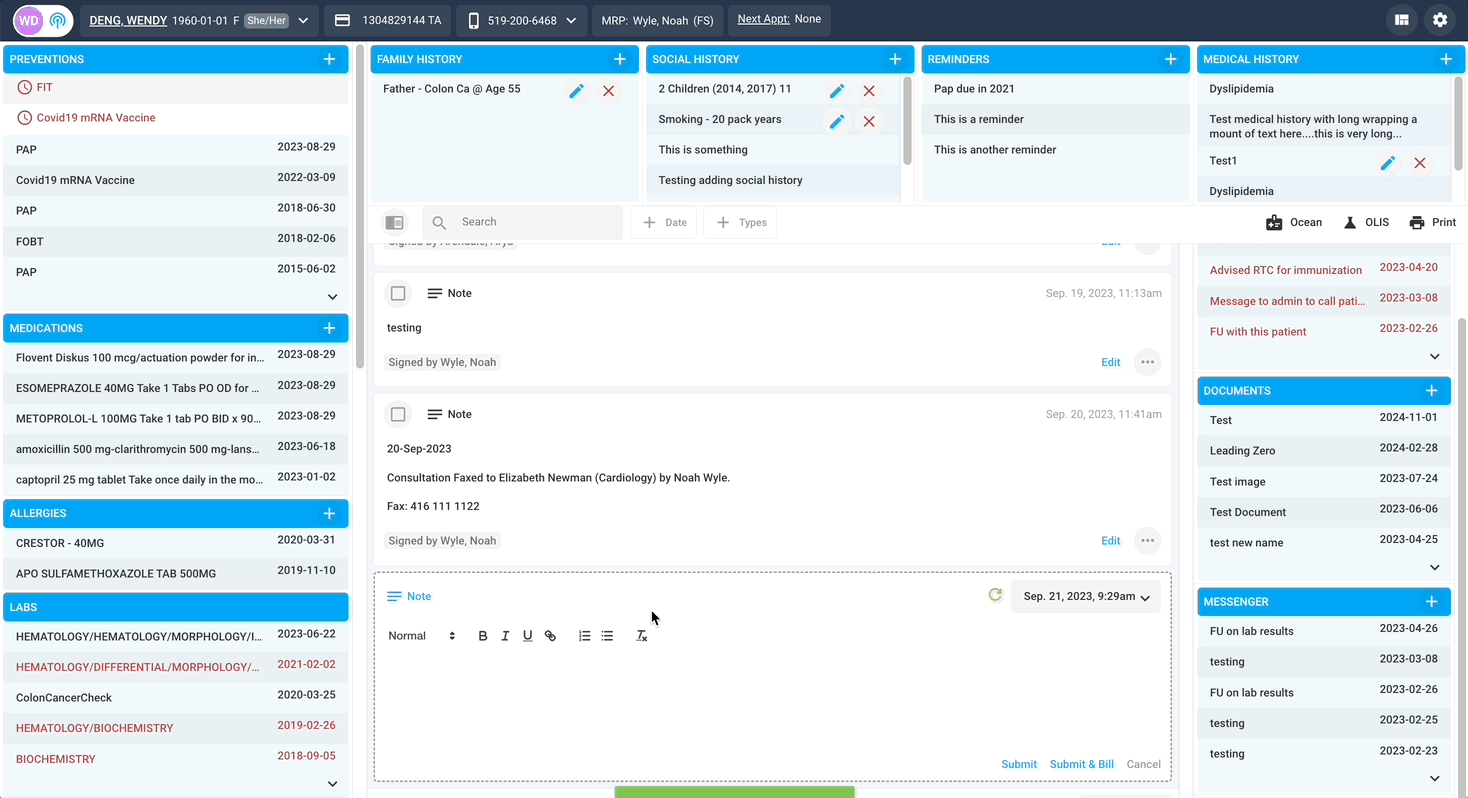Viewport: 1468px width, 798px height.
Task: Click the green refresh icon in new note
Action: tap(995, 595)
